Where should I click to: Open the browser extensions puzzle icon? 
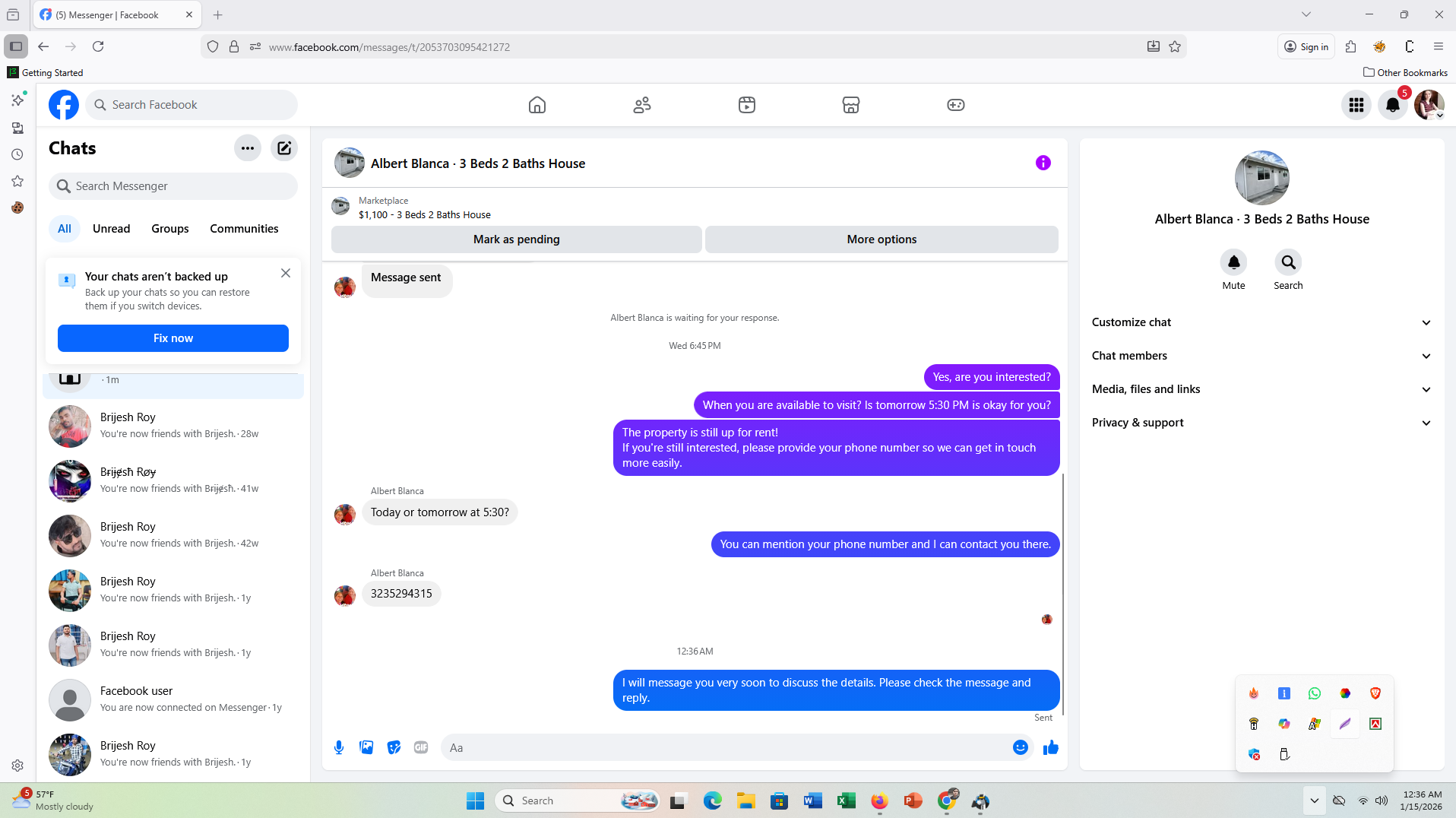(1350, 47)
